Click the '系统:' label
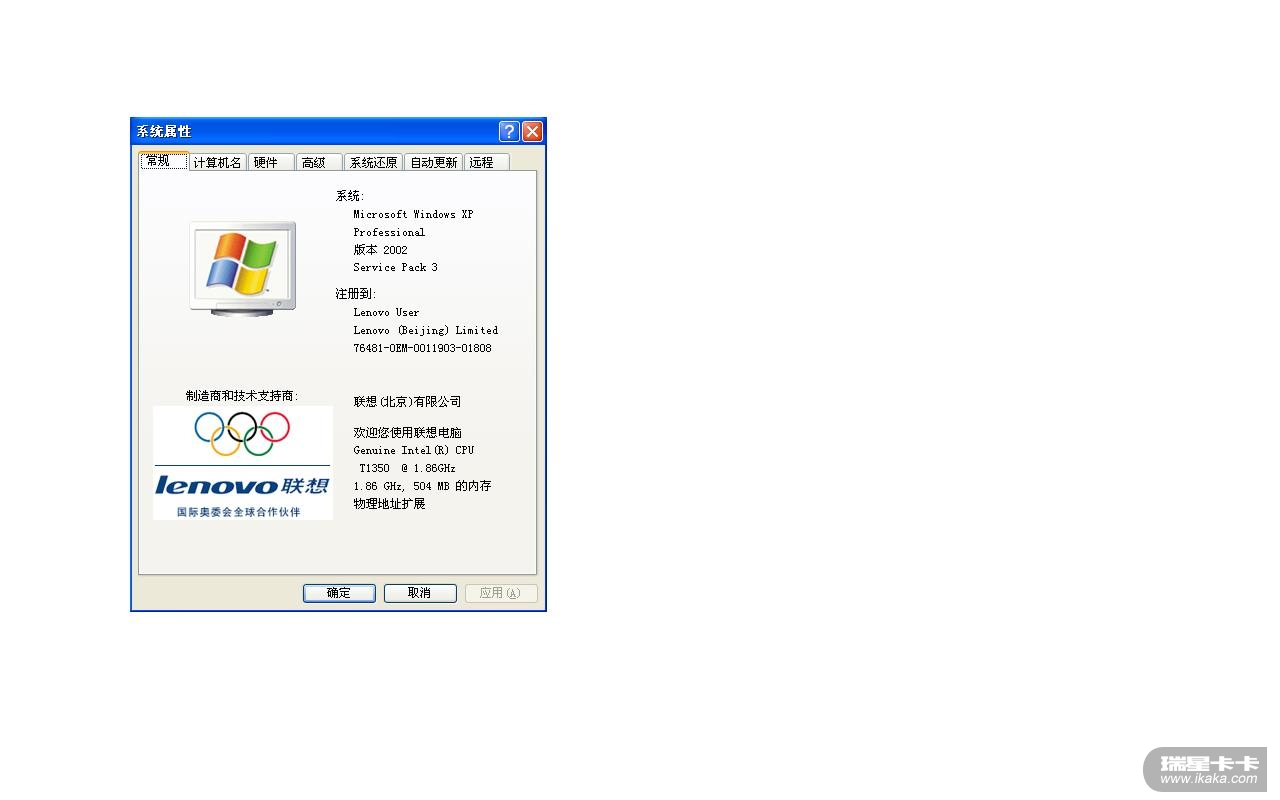Viewport: 1280px width, 800px height. click(350, 196)
